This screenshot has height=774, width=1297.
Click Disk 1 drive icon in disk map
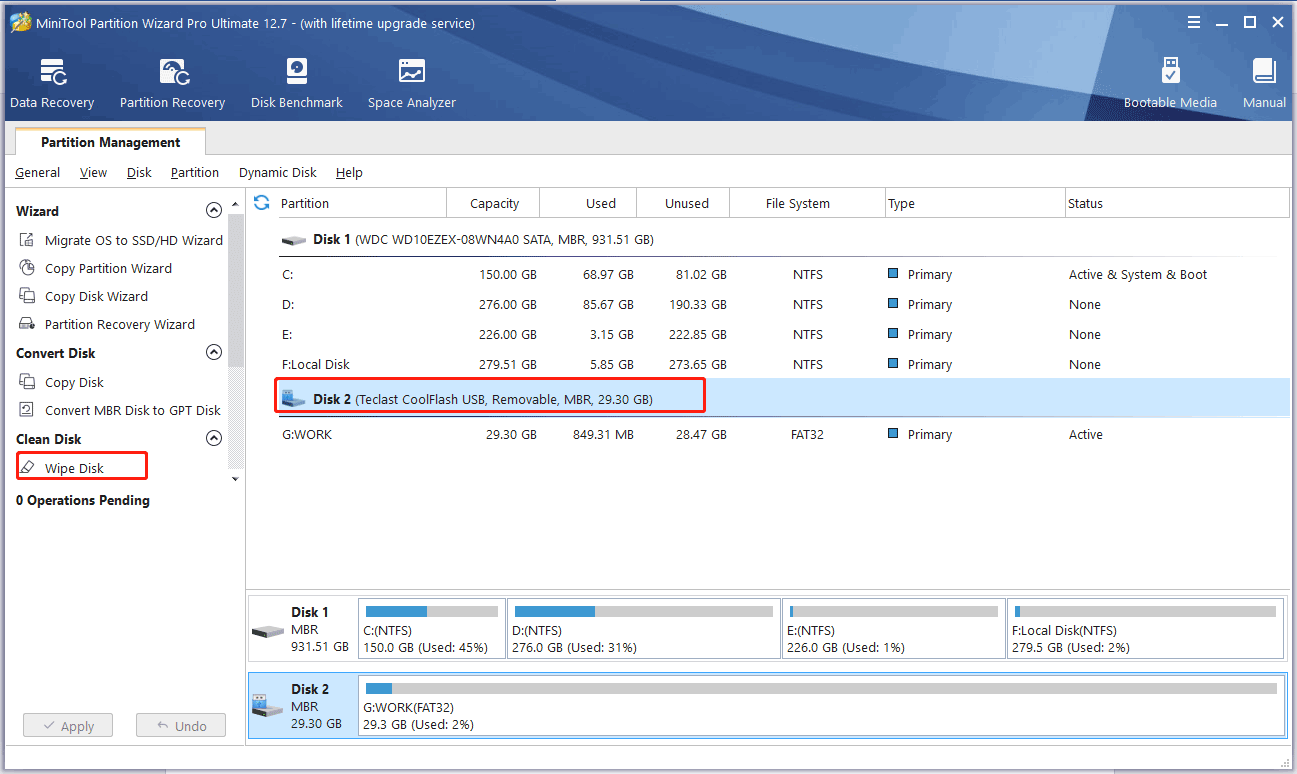[268, 631]
